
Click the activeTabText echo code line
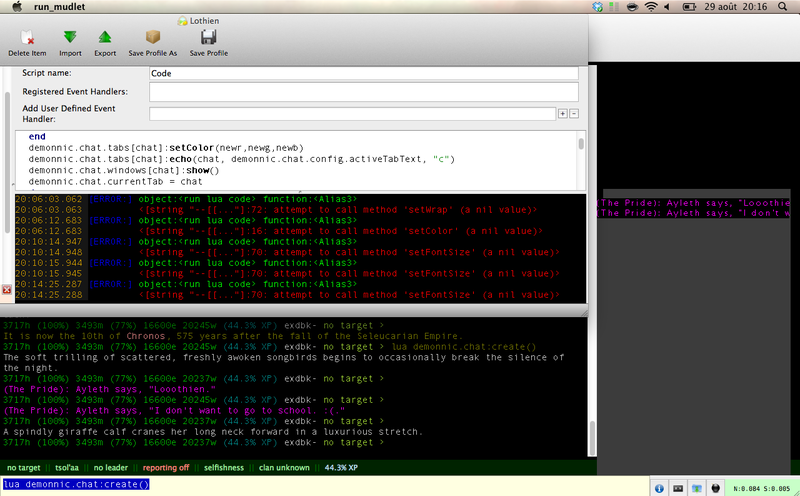(x=241, y=159)
